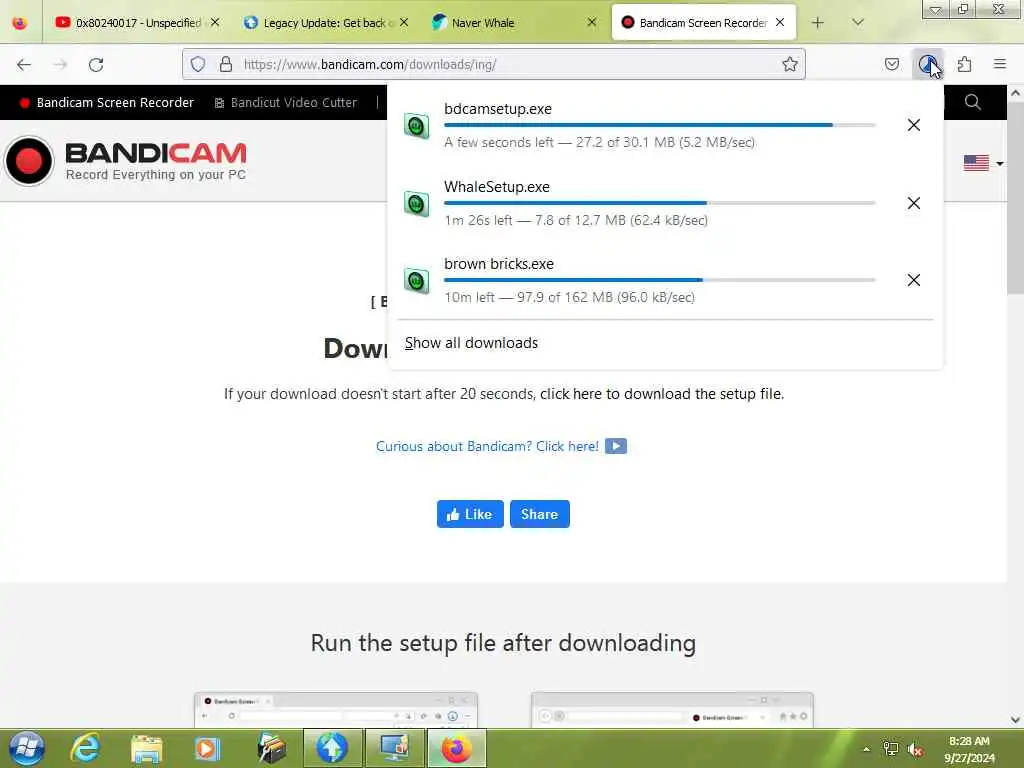The image size is (1024, 768).
Task: Click here to download the setup file
Action: point(662,394)
